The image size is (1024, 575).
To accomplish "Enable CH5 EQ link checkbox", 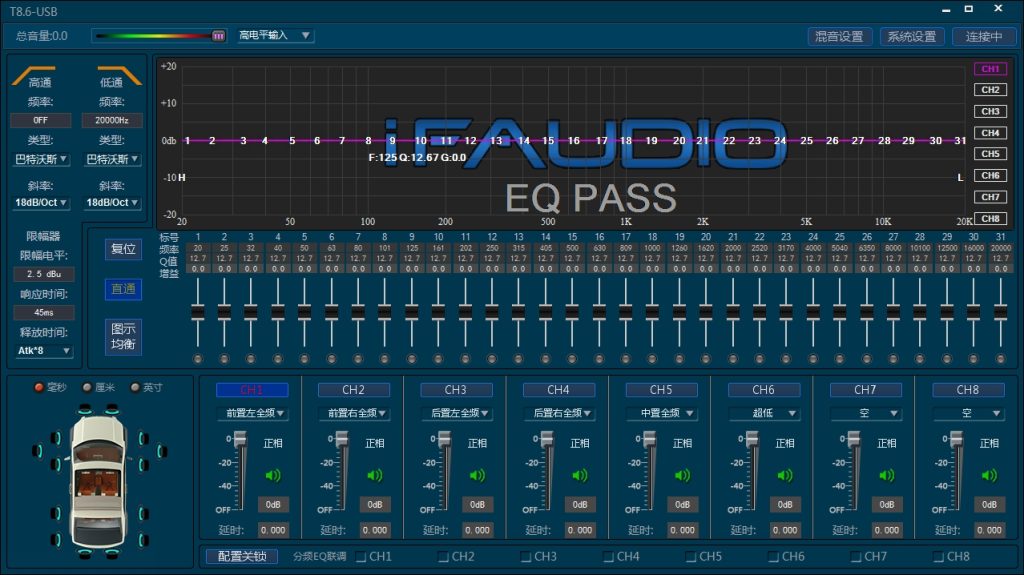I will (691, 557).
